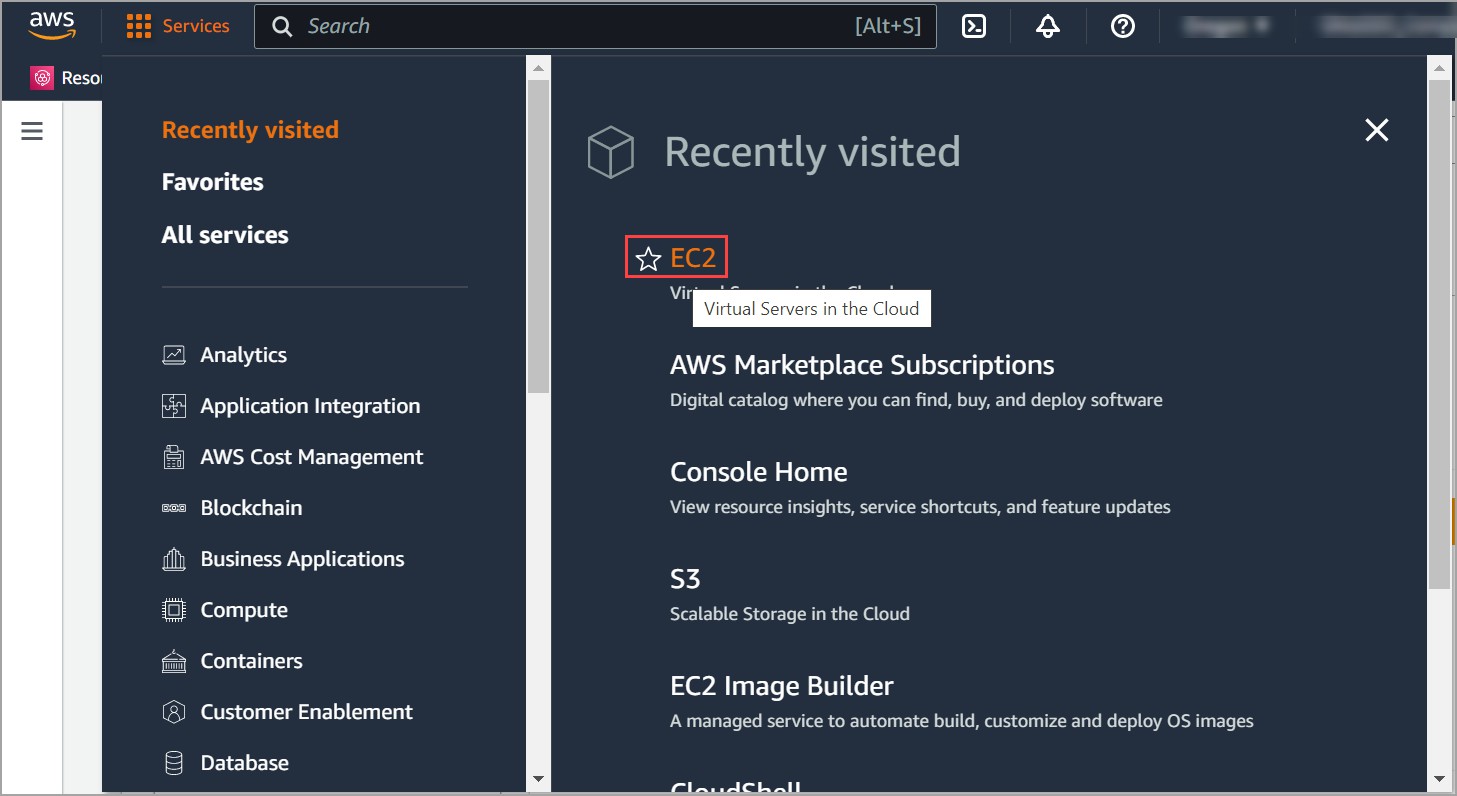Click the Containers category icon
The width and height of the screenshot is (1457, 796).
[174, 661]
